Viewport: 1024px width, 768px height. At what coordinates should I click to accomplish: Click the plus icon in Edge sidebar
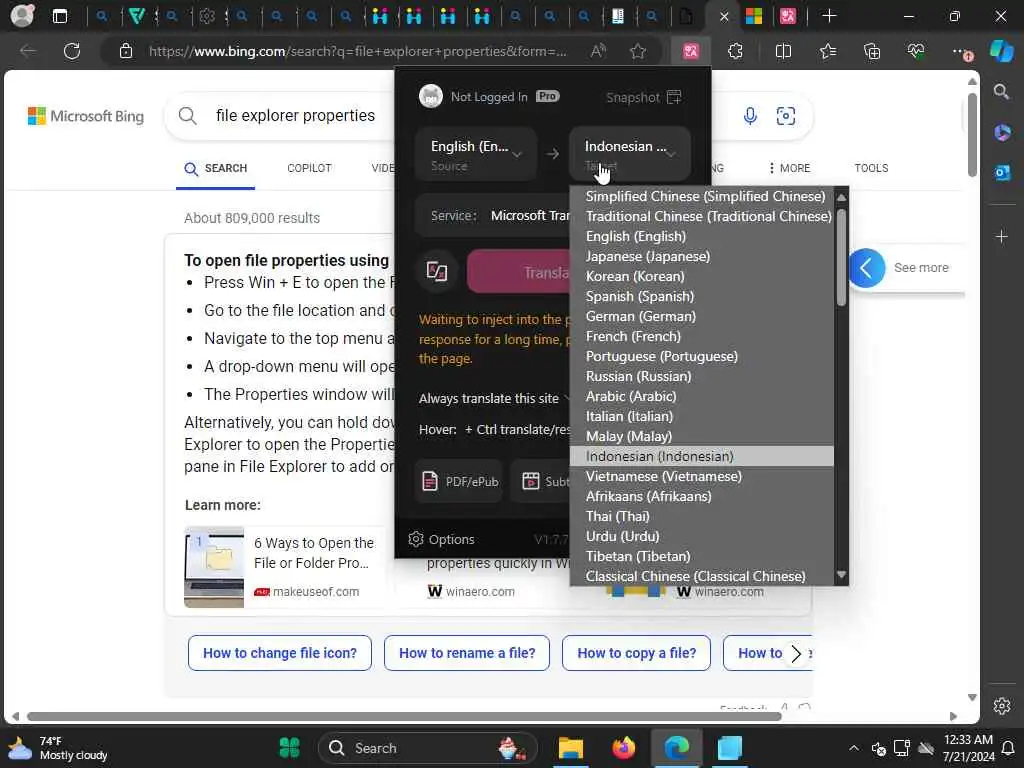pos(1002,236)
